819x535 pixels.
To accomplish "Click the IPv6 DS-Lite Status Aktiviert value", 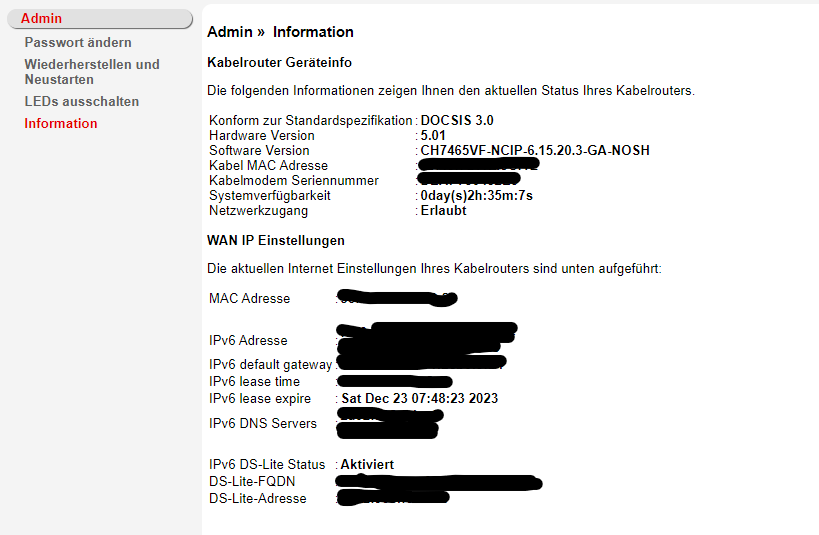I will click(367, 464).
